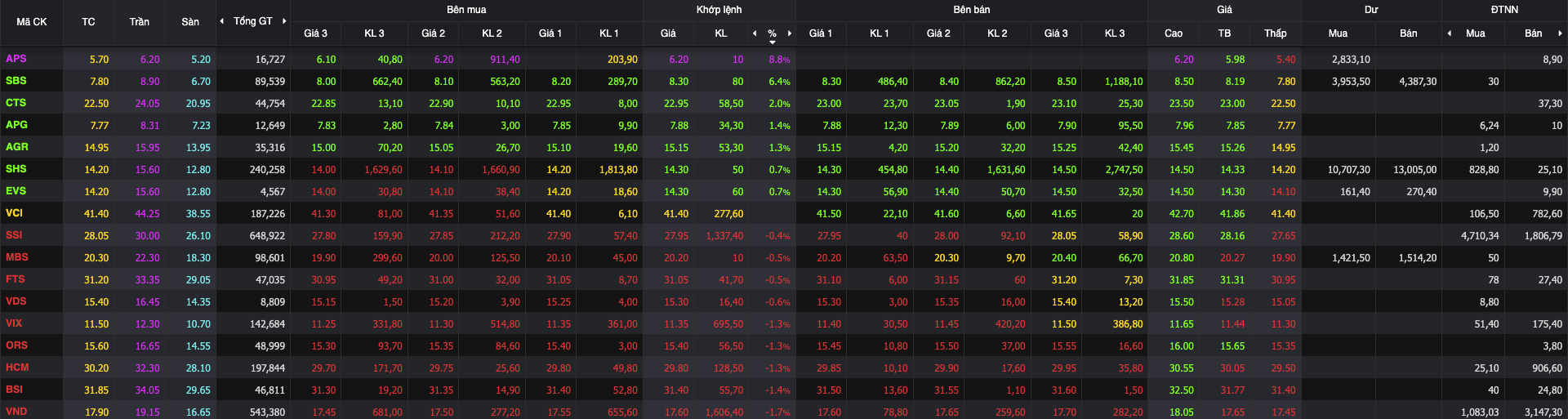The image size is (1568, 419).
Task: Click VCI high price 42.70
Action: pyautogui.click(x=1181, y=214)
